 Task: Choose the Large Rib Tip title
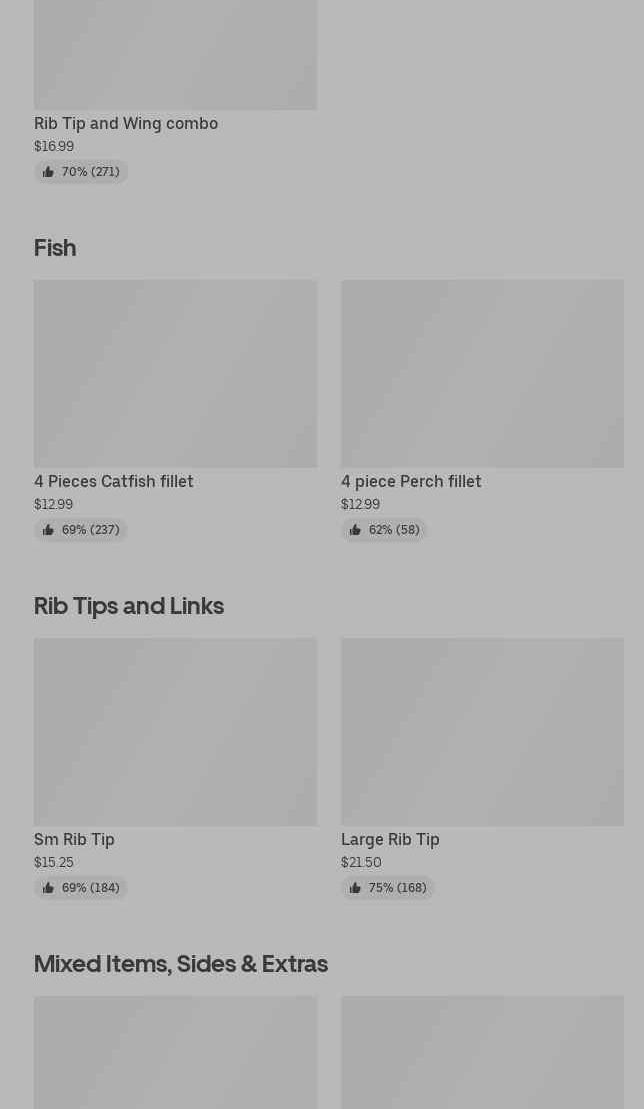[x=390, y=839]
